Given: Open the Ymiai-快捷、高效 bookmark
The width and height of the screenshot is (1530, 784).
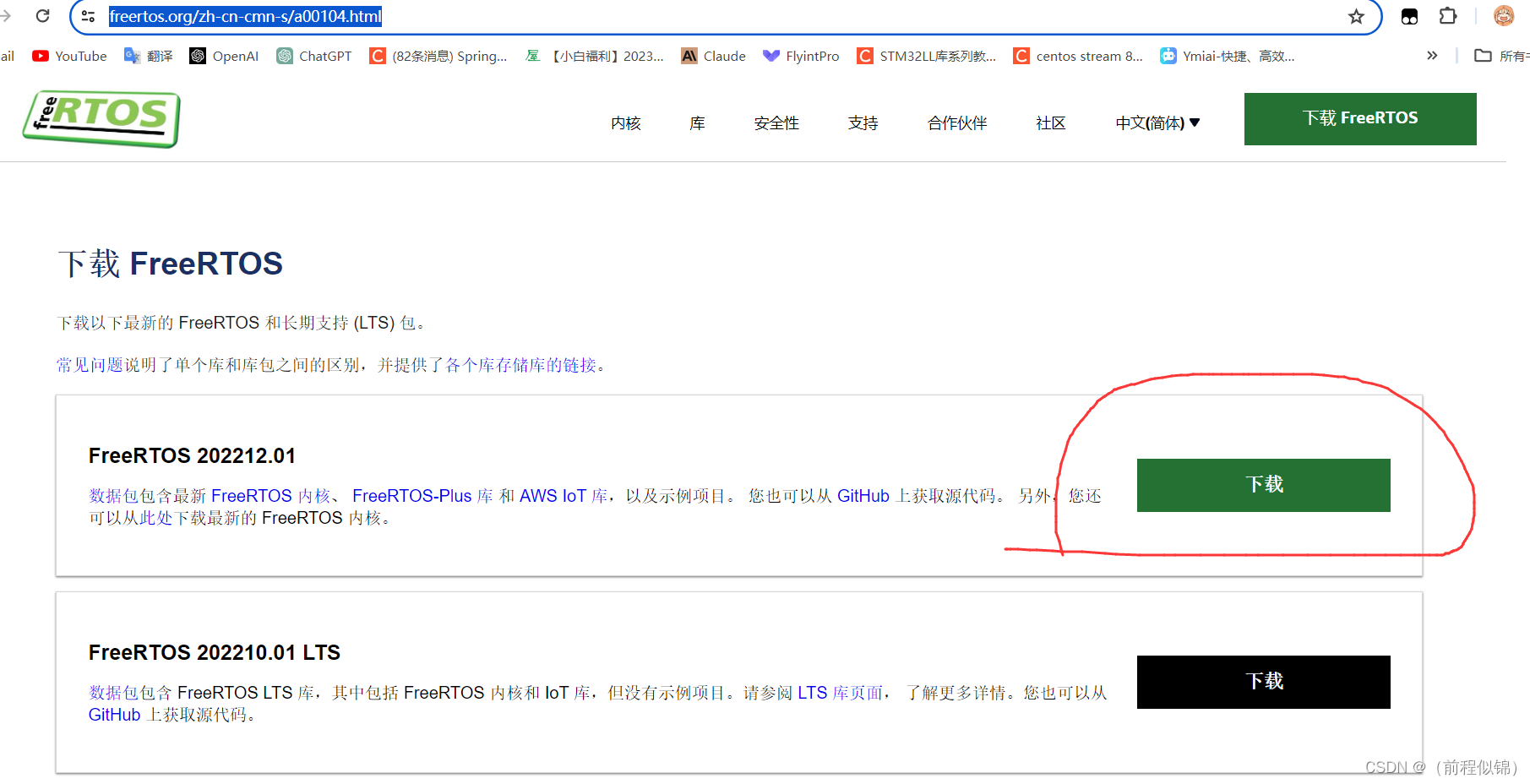Looking at the screenshot, I should coord(1228,56).
